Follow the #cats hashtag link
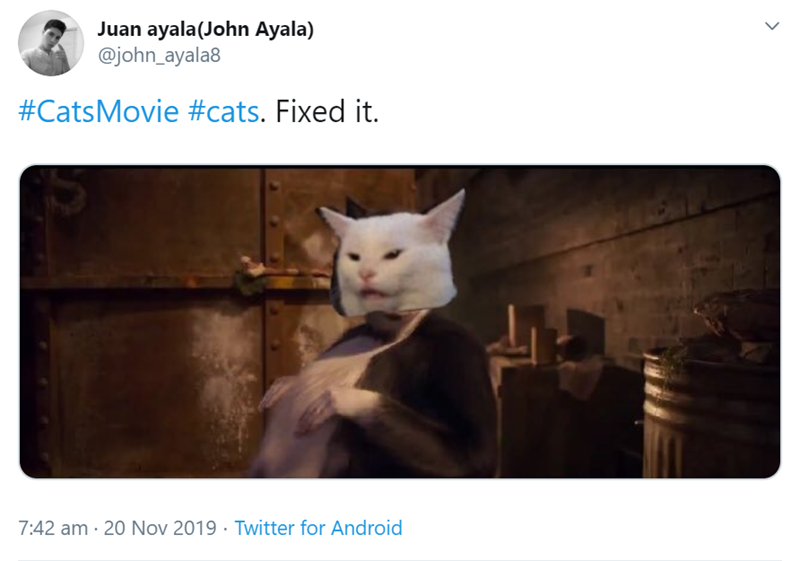This screenshot has height=561, width=800. pyautogui.click(x=223, y=111)
